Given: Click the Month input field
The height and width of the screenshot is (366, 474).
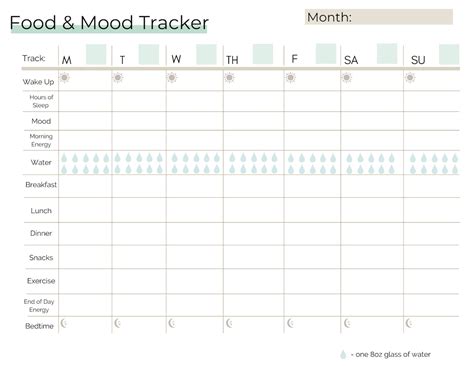Looking at the screenshot, I should tap(379, 17).
